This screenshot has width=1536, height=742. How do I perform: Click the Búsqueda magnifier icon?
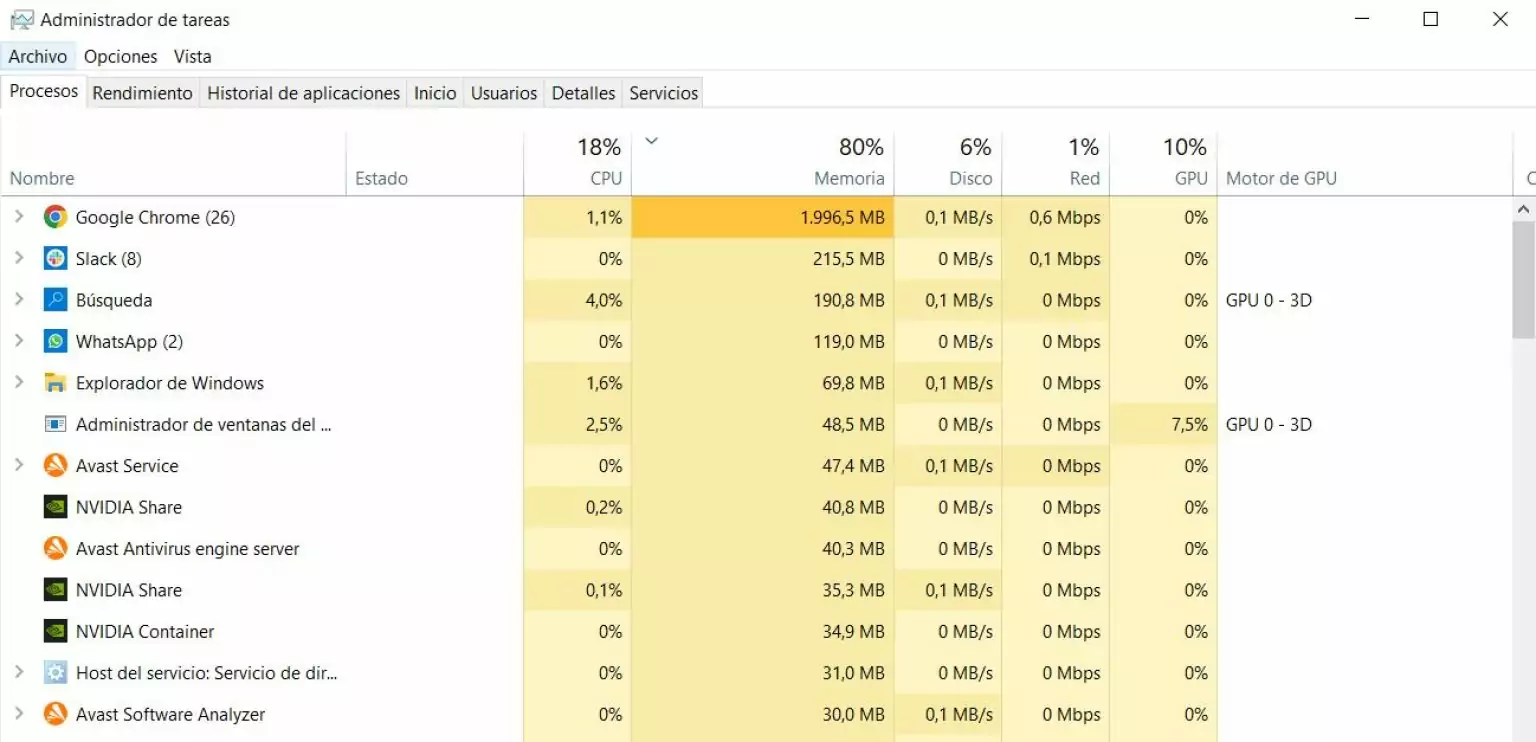pyautogui.click(x=56, y=300)
